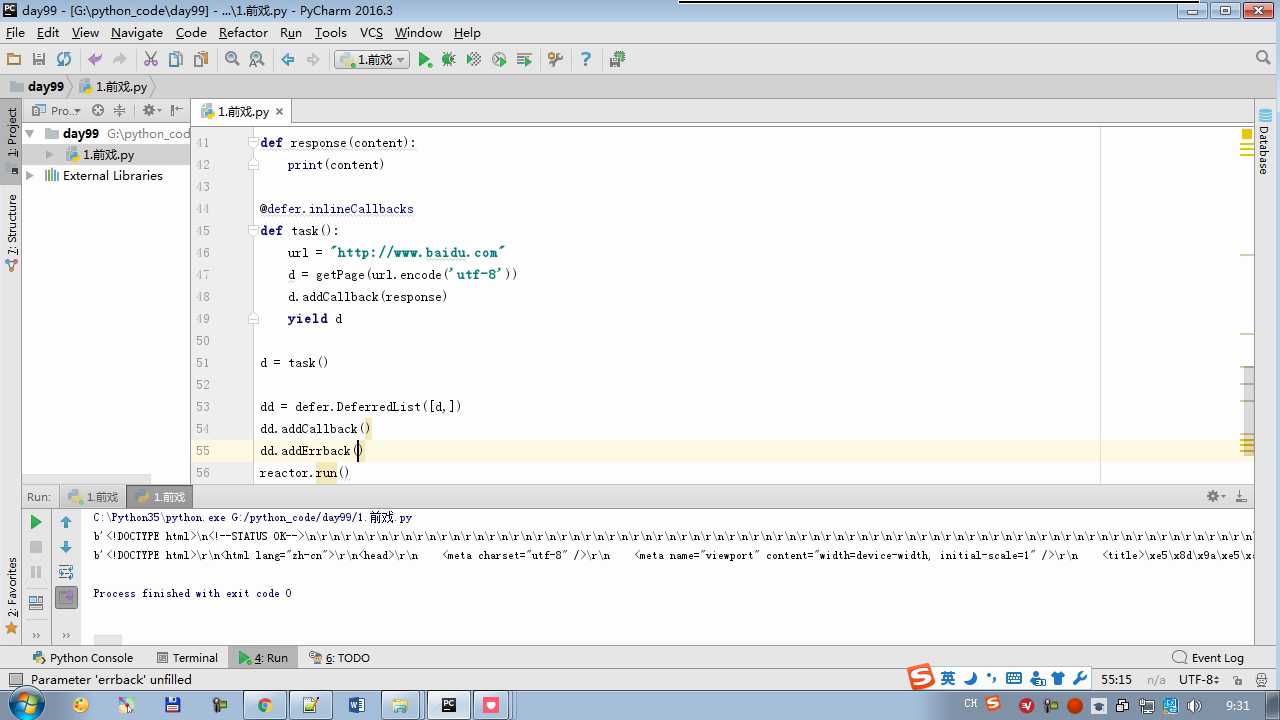
Task: Click the Collapse All icon in Project panel
Action: pyautogui.click(x=120, y=111)
